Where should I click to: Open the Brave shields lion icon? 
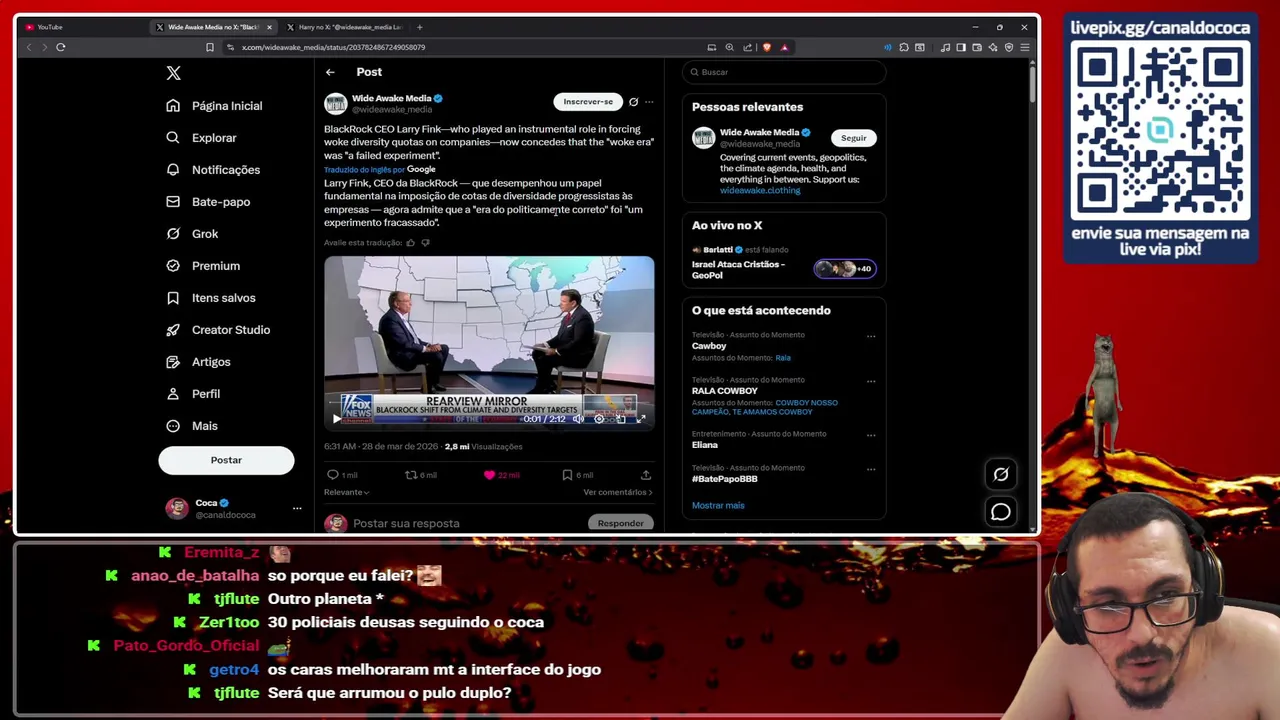pyautogui.click(x=767, y=47)
